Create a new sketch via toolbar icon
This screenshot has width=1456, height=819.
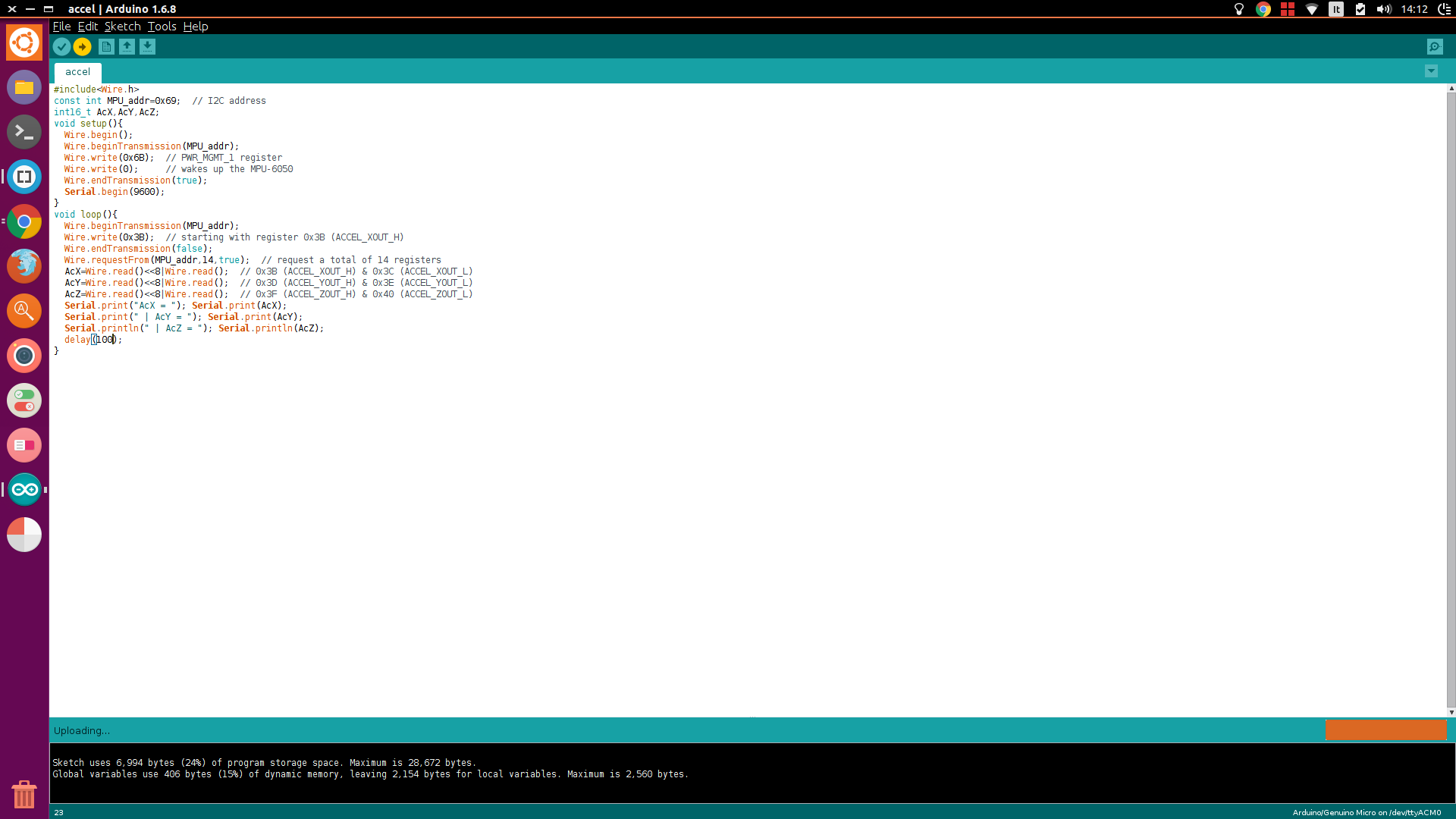click(x=106, y=47)
